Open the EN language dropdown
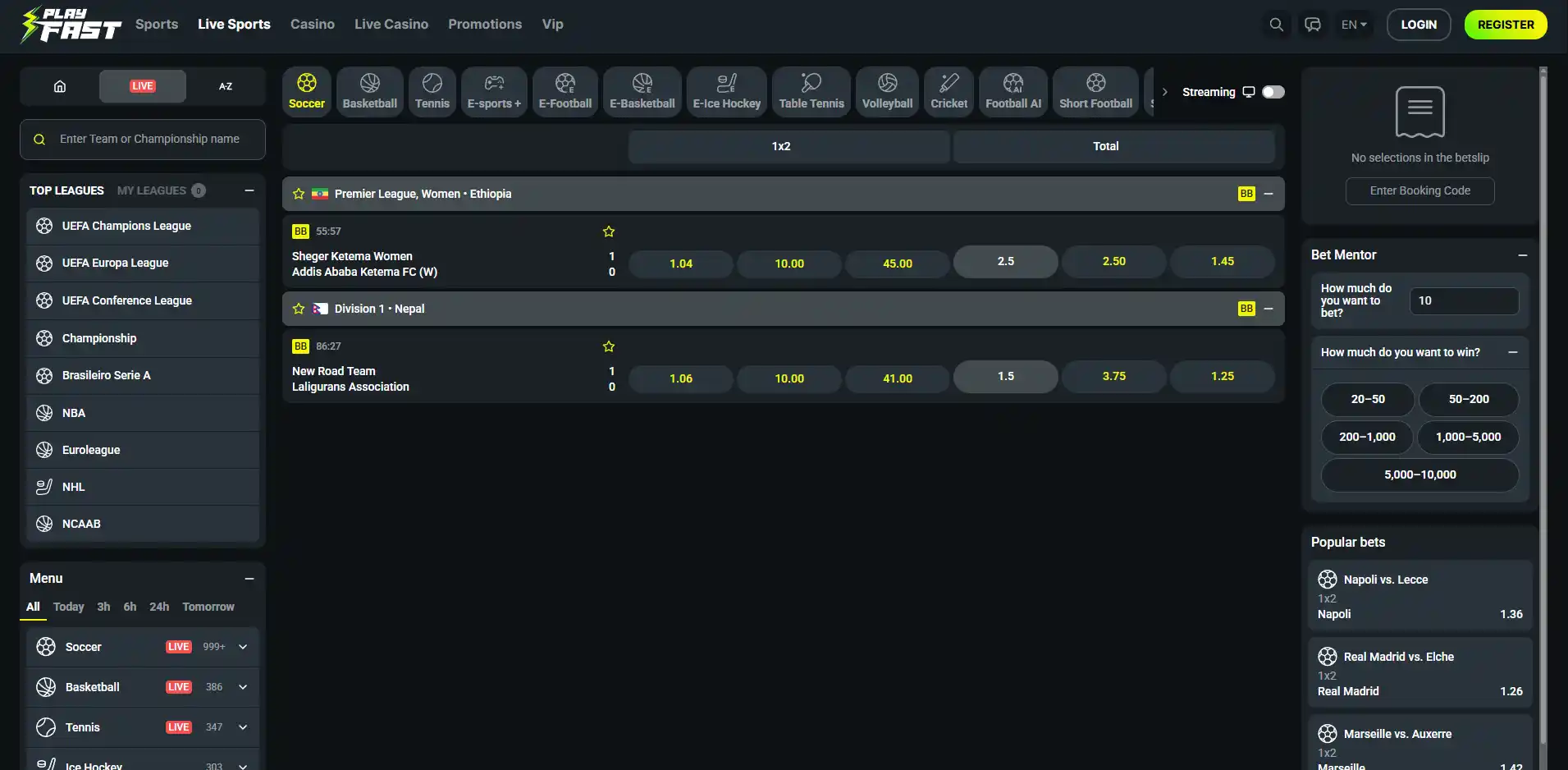The image size is (1568, 770). (x=1354, y=25)
